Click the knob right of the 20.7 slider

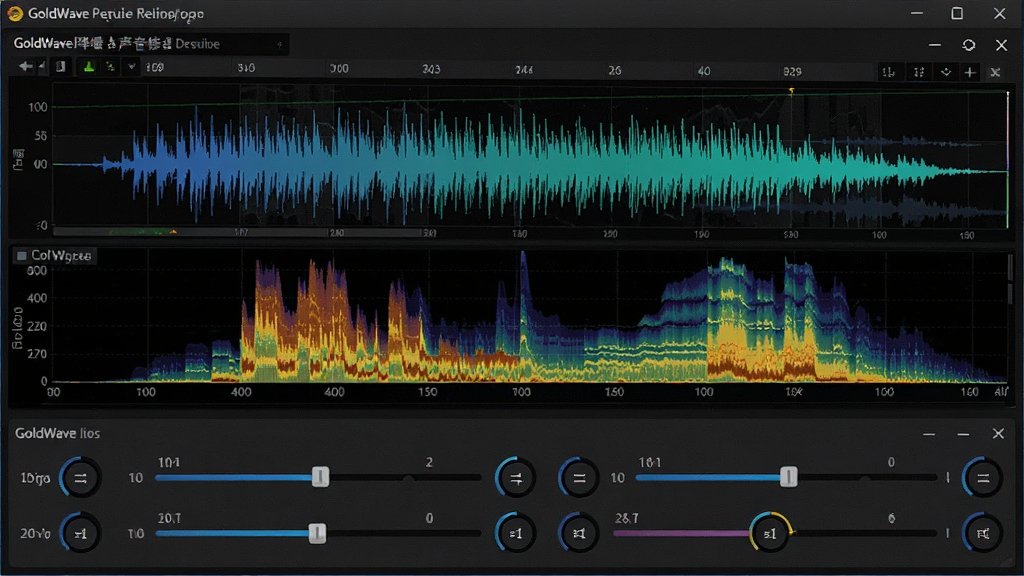(516, 534)
